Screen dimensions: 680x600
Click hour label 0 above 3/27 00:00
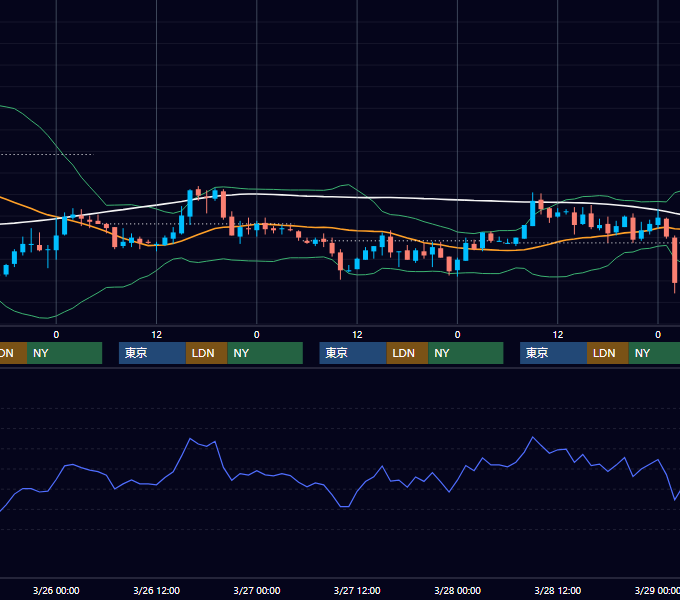point(257,335)
